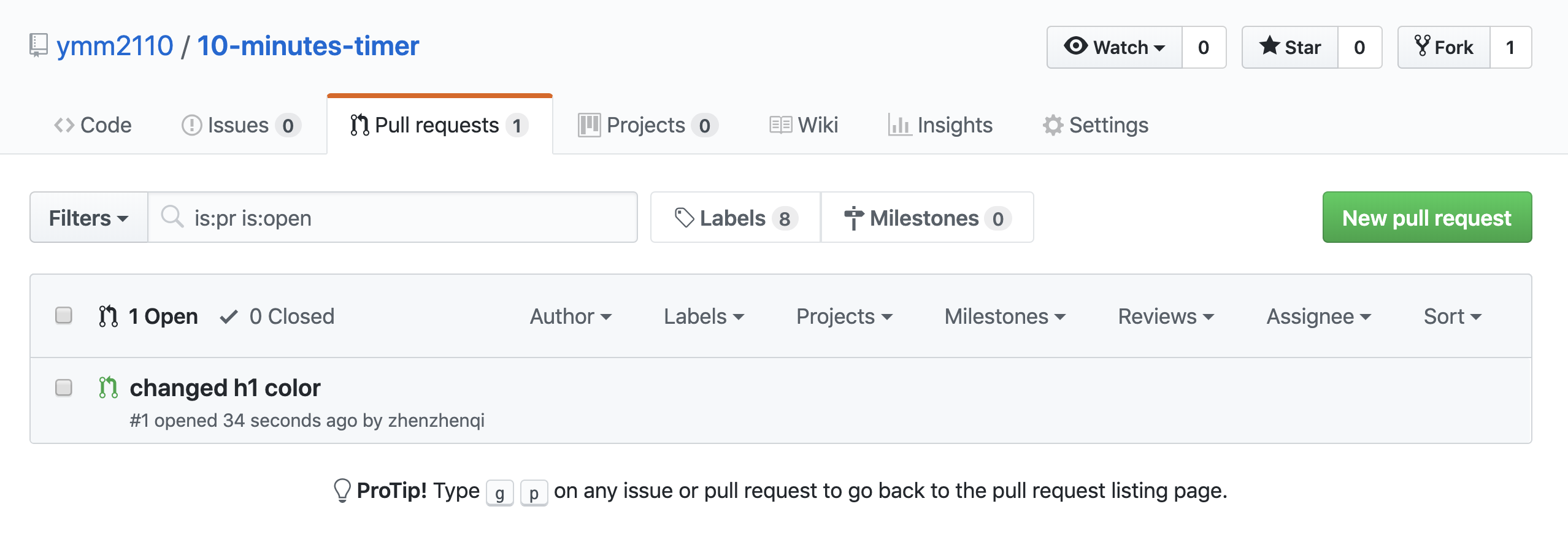Show 0 Closed pull requests
Viewport: 1568px width, 547px height.
[277, 316]
